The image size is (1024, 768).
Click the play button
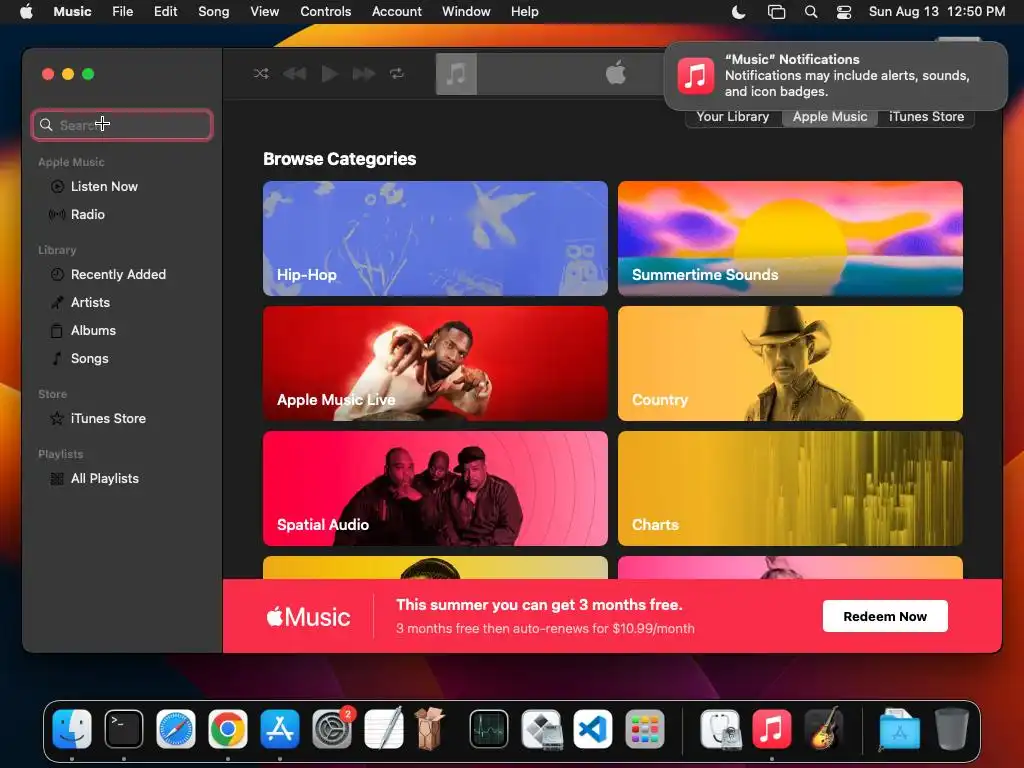(330, 74)
